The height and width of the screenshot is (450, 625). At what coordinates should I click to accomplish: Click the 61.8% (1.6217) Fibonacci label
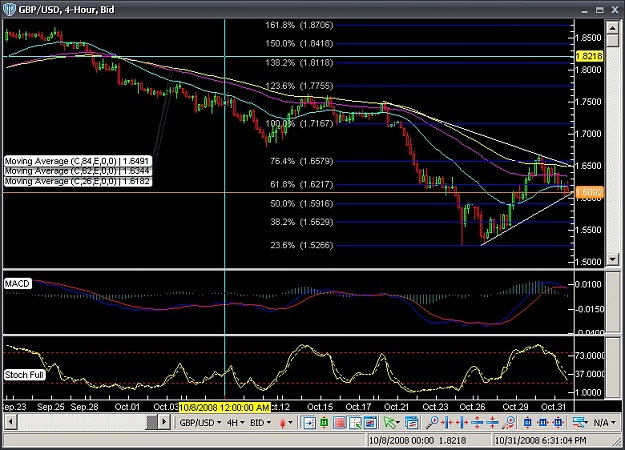(x=301, y=184)
